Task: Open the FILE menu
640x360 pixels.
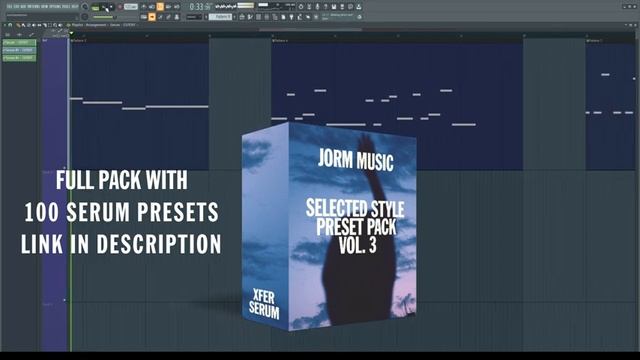Action: point(9,7)
